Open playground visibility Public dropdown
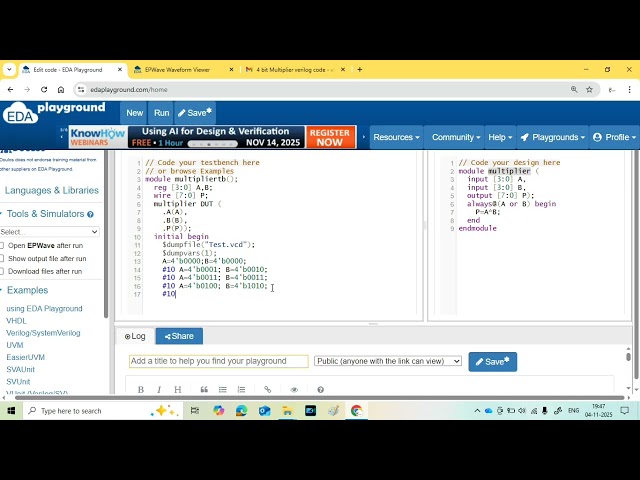Screen dimensions: 640x480 [388, 361]
